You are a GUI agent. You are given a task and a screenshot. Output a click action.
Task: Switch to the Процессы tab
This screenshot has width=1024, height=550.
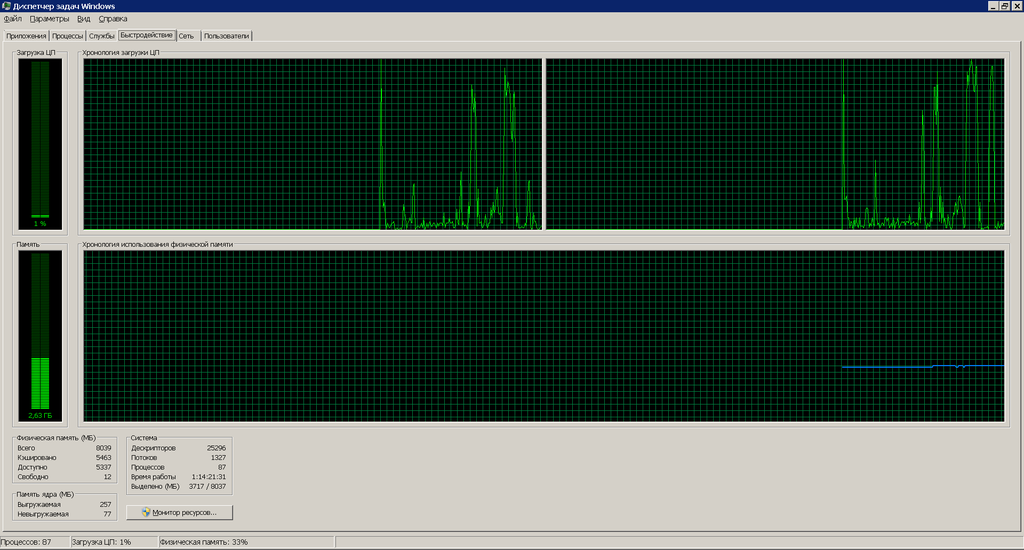[x=67, y=36]
